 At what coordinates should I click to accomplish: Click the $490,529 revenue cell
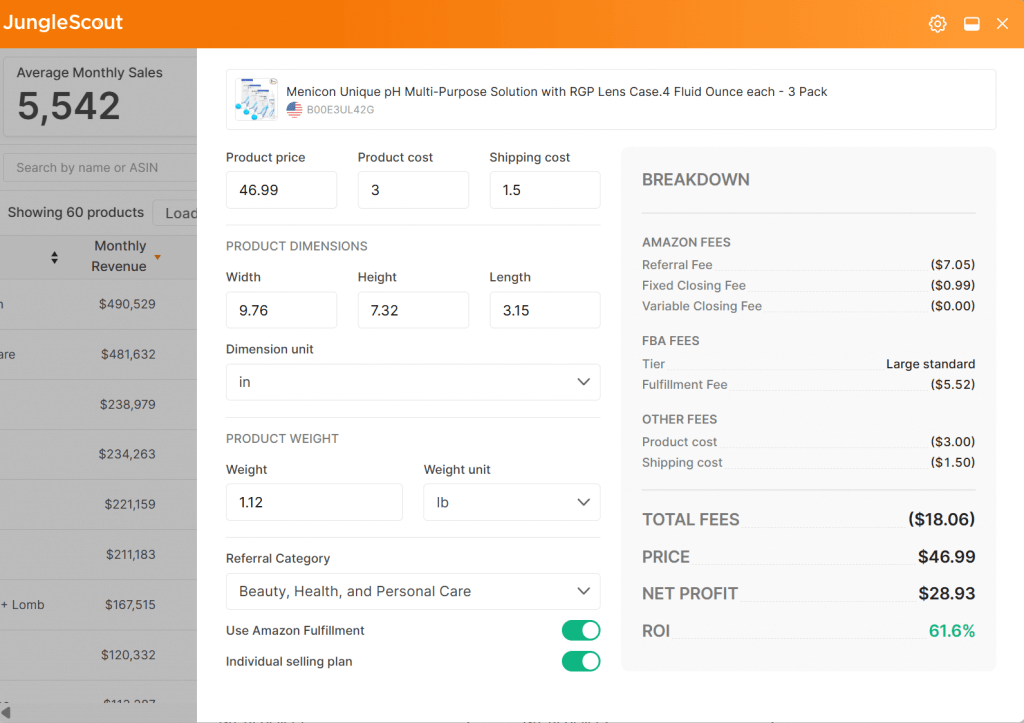[x=127, y=304]
